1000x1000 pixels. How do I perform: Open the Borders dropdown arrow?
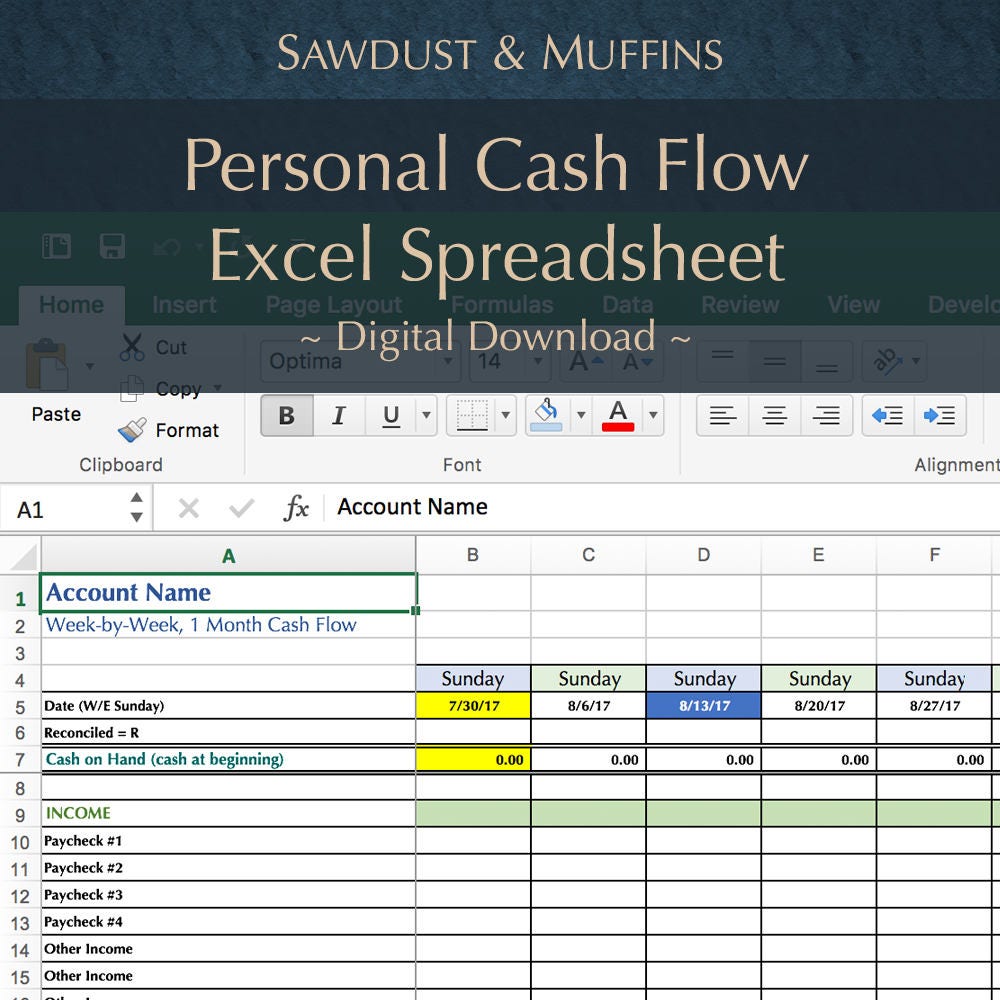[505, 412]
